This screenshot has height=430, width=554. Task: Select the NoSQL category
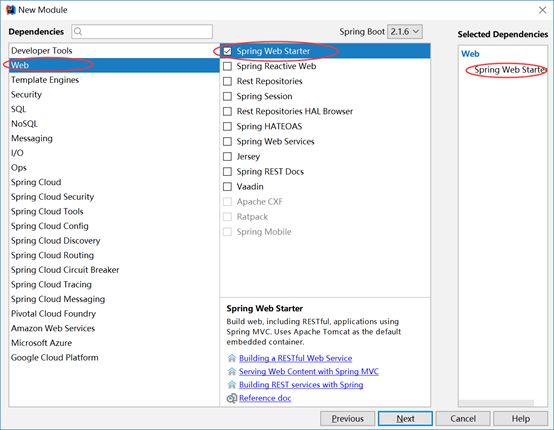[x=114, y=124]
